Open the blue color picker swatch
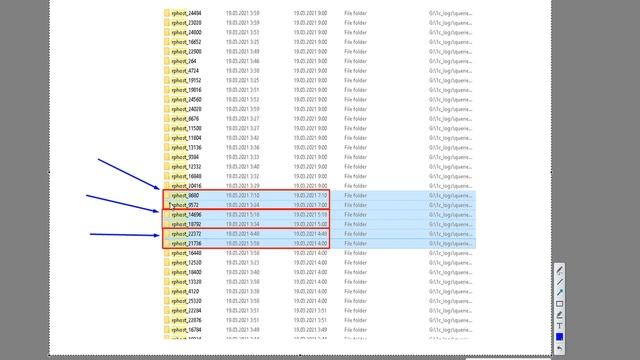Image resolution: width=640 pixels, height=360 pixels. click(x=559, y=337)
